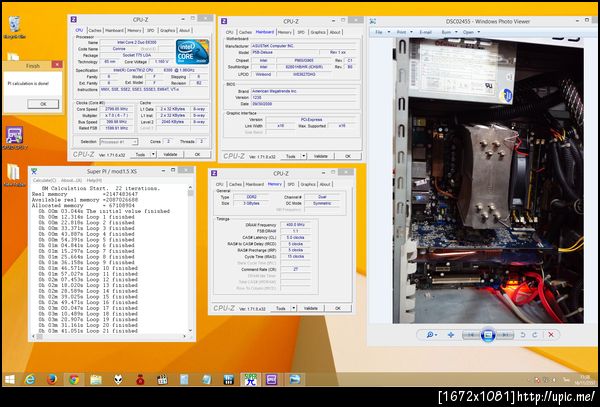Launch Chrome from taskbar
The image size is (600, 407).
click(74, 379)
